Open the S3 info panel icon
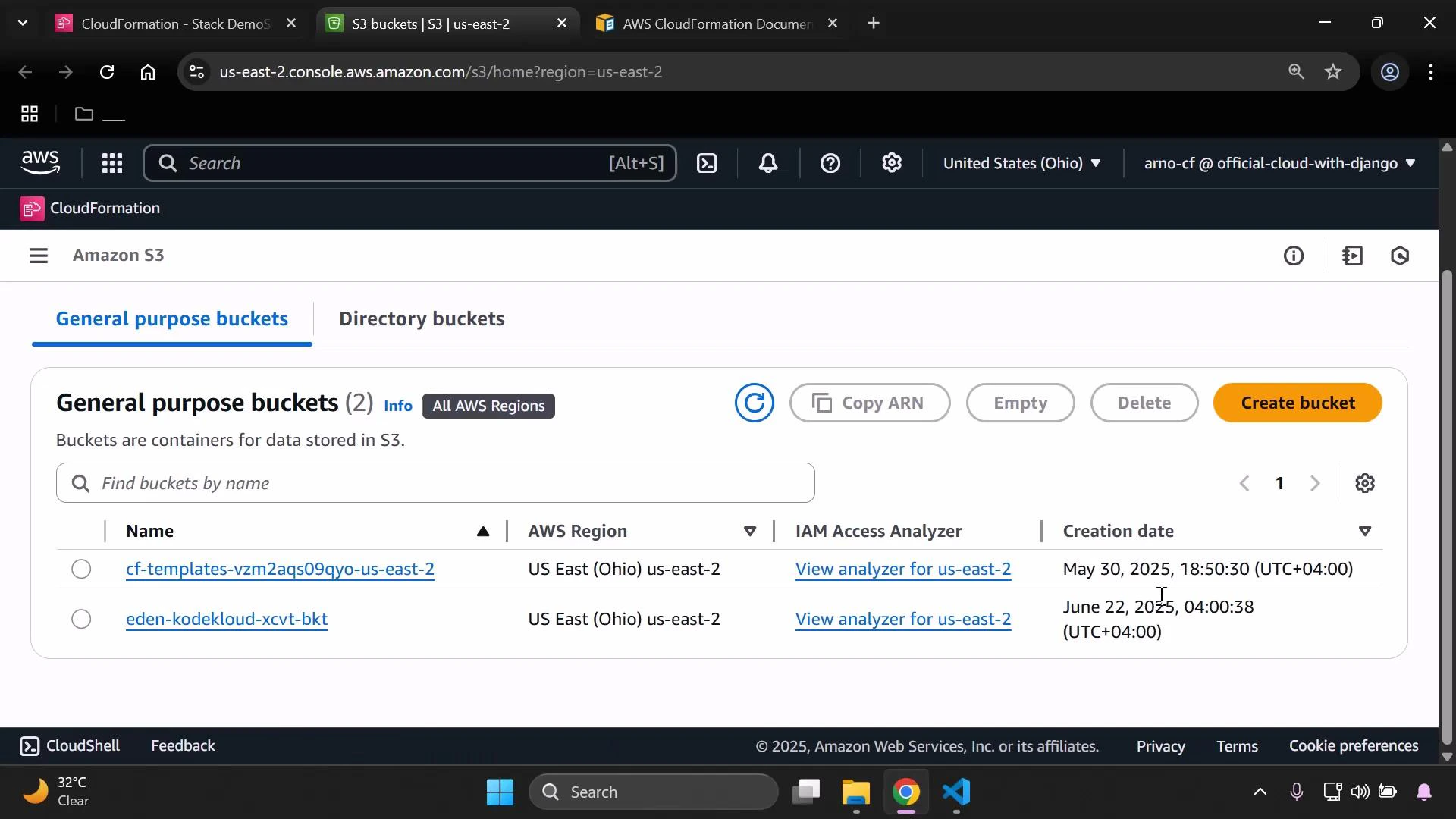This screenshot has width=1456, height=819. click(x=1294, y=256)
